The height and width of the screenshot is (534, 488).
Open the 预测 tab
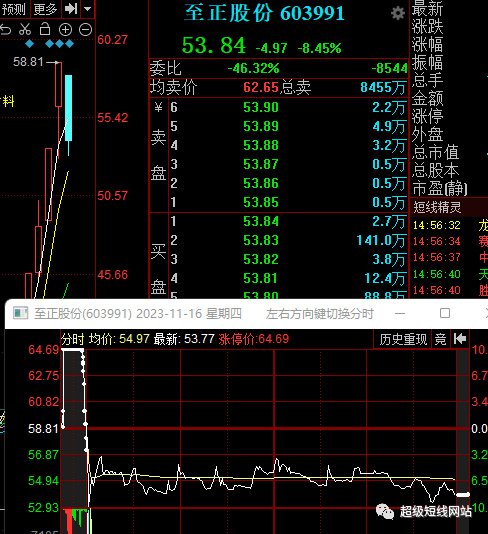pos(14,9)
